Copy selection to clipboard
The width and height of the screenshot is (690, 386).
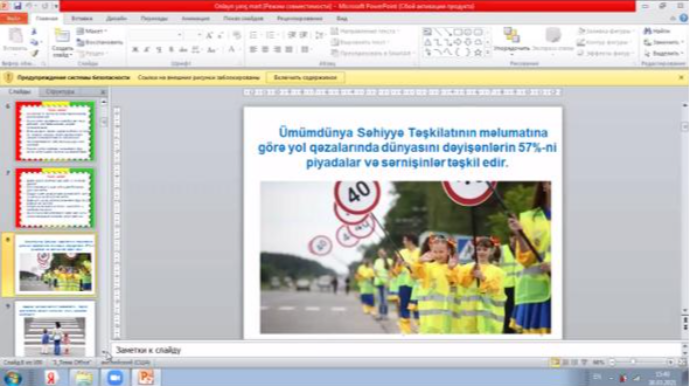point(34,43)
